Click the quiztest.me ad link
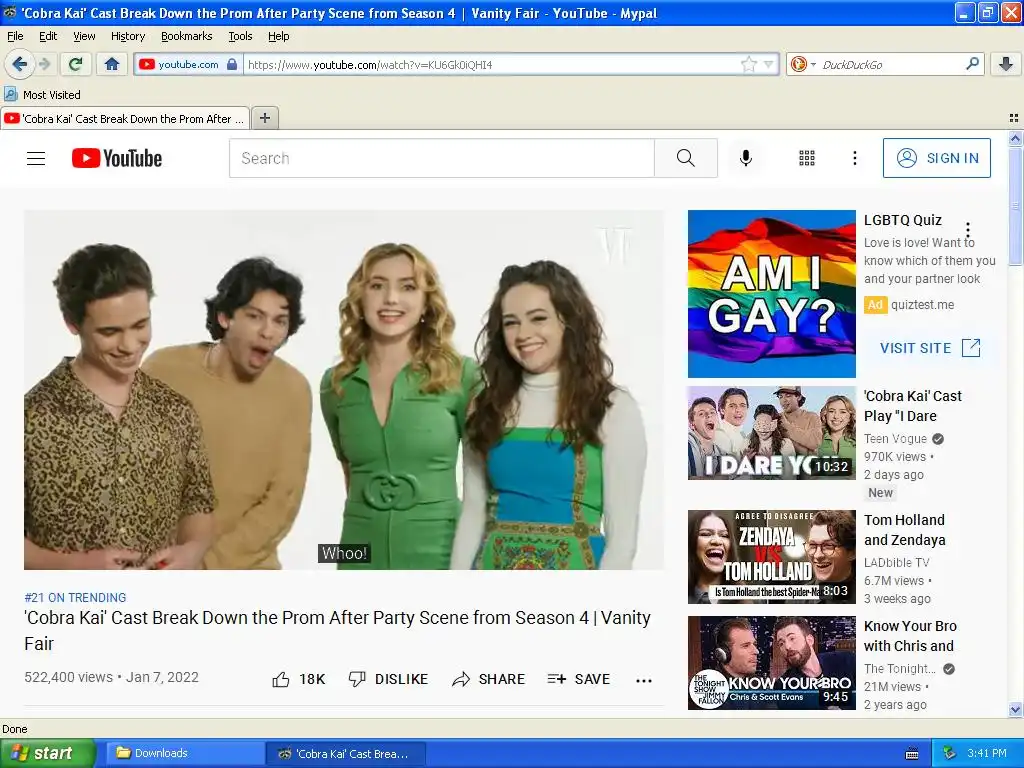This screenshot has width=1024, height=768. 922,304
